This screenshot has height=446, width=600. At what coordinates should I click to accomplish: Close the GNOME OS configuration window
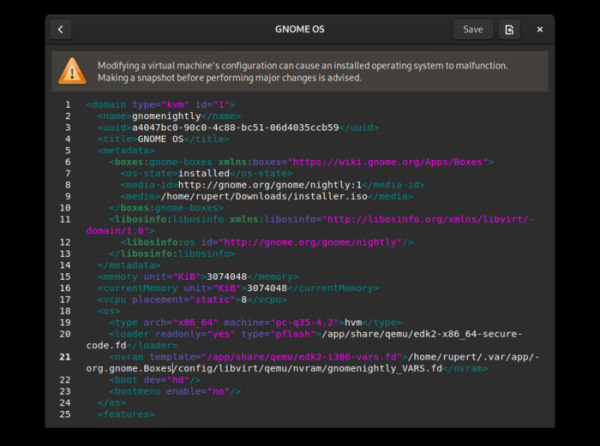coord(540,29)
